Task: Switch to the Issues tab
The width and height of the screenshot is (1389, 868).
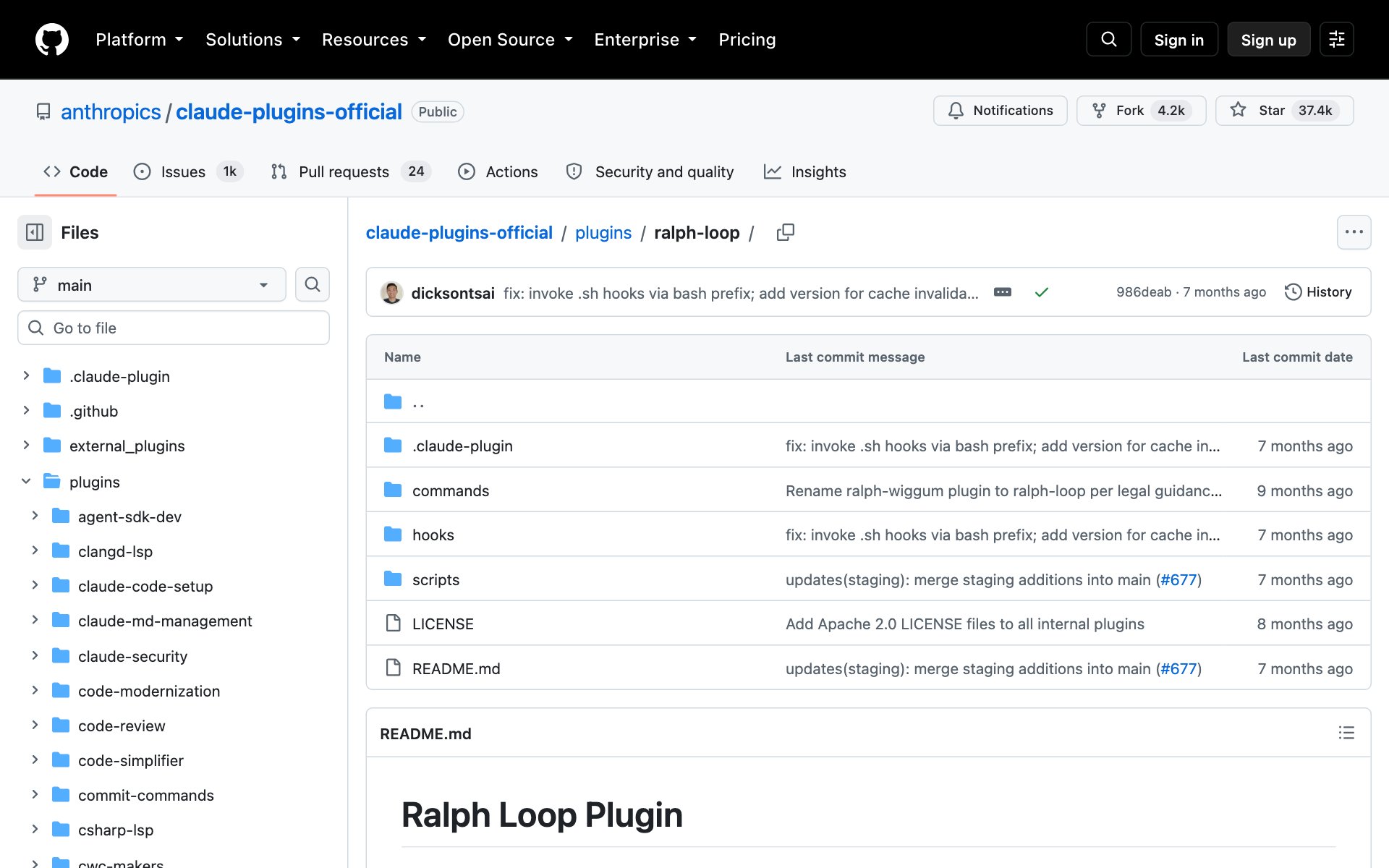Action: point(188,171)
